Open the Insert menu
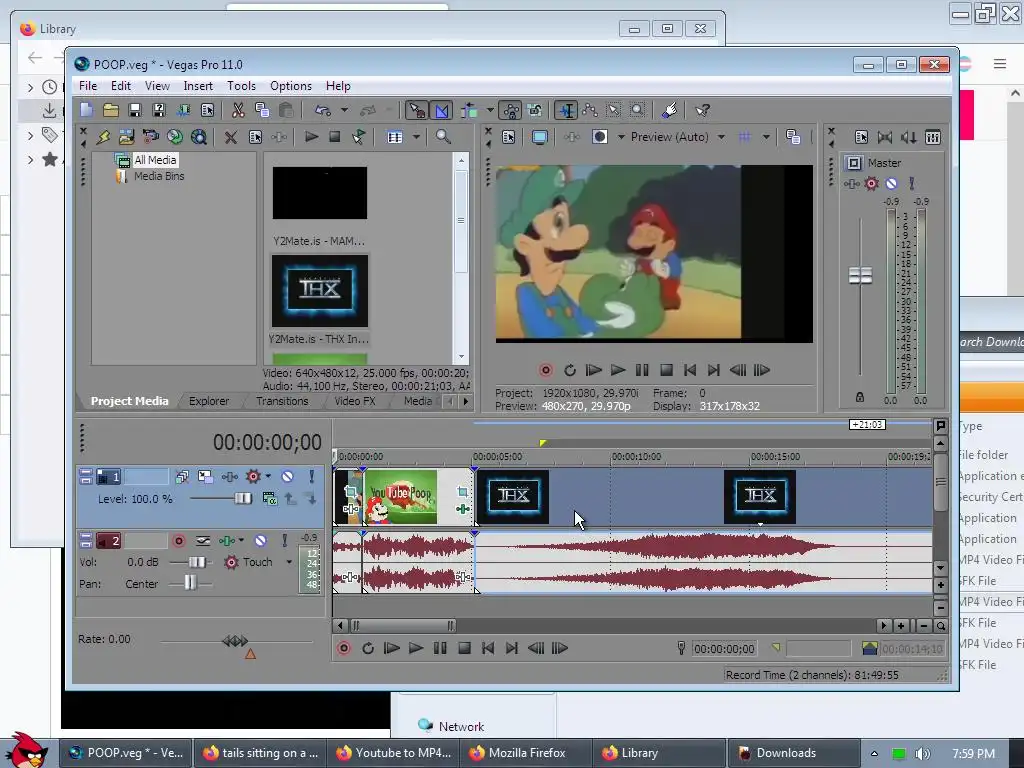The height and width of the screenshot is (768, 1024). coord(198,86)
